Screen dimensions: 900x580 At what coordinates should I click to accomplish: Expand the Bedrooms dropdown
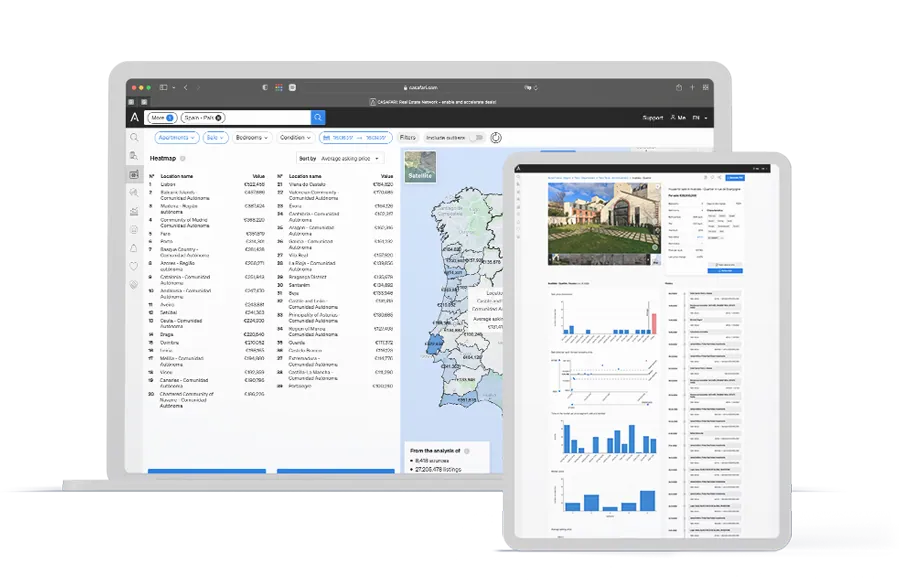(252, 138)
